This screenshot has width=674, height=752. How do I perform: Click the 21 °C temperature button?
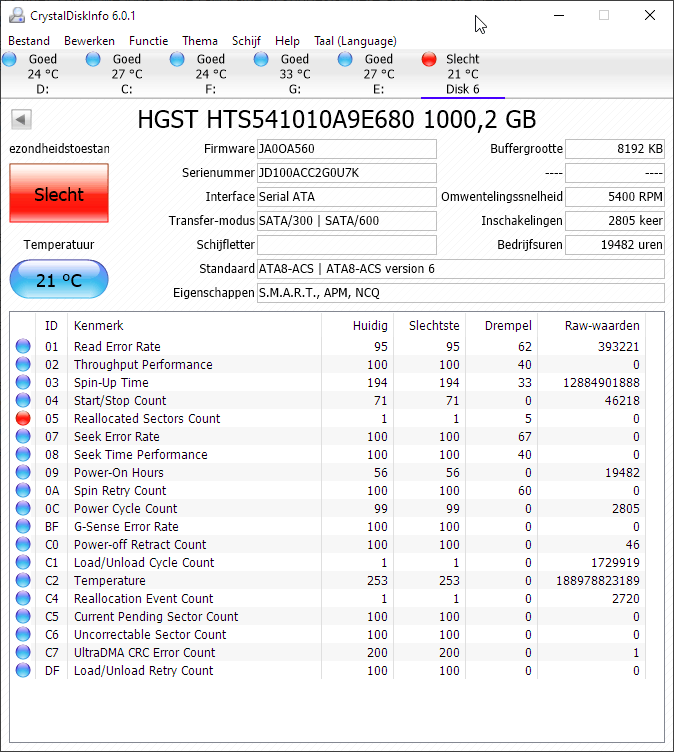[x=59, y=280]
